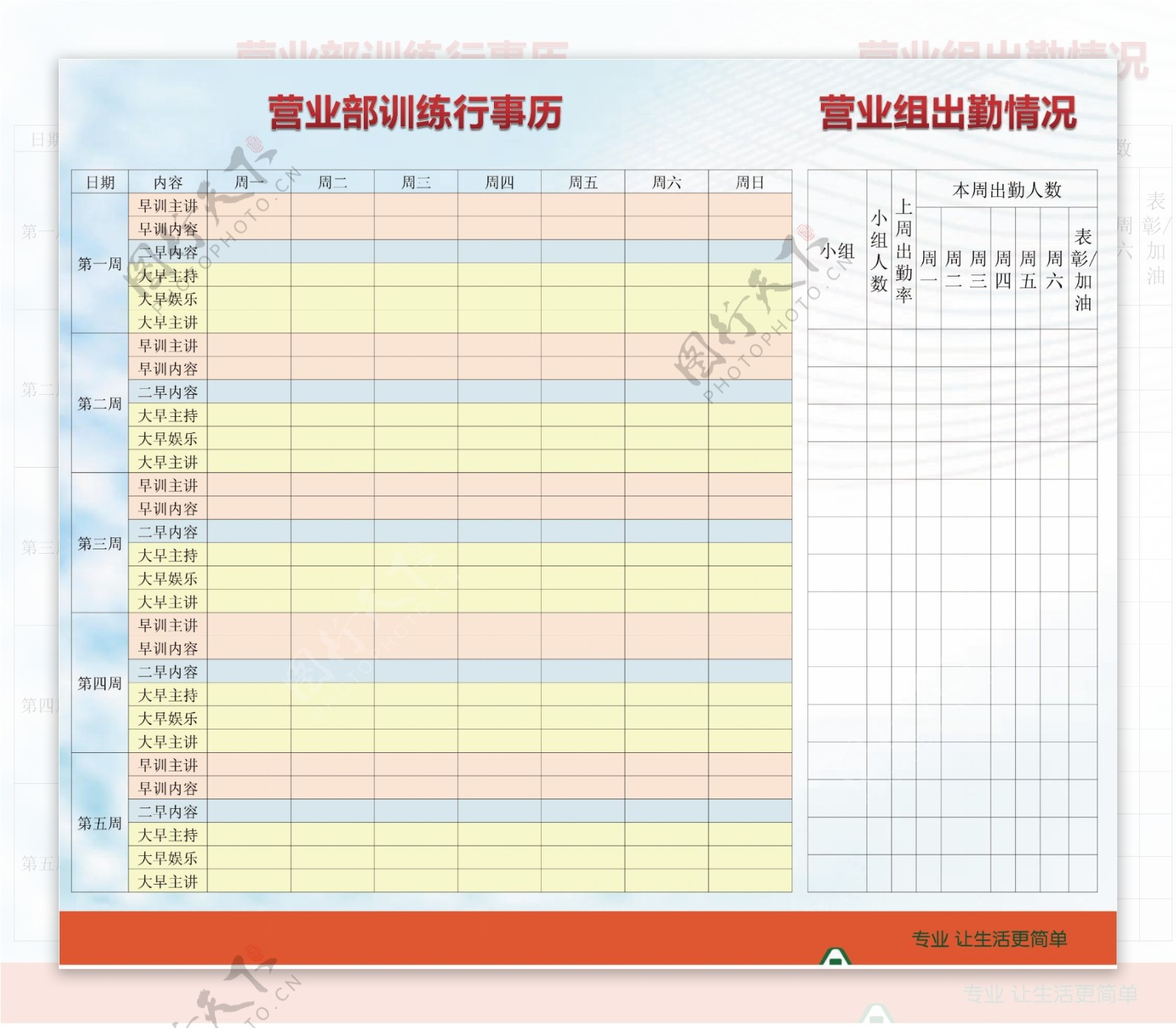
Task: Select the 内容 header cell
Action: click(x=168, y=182)
